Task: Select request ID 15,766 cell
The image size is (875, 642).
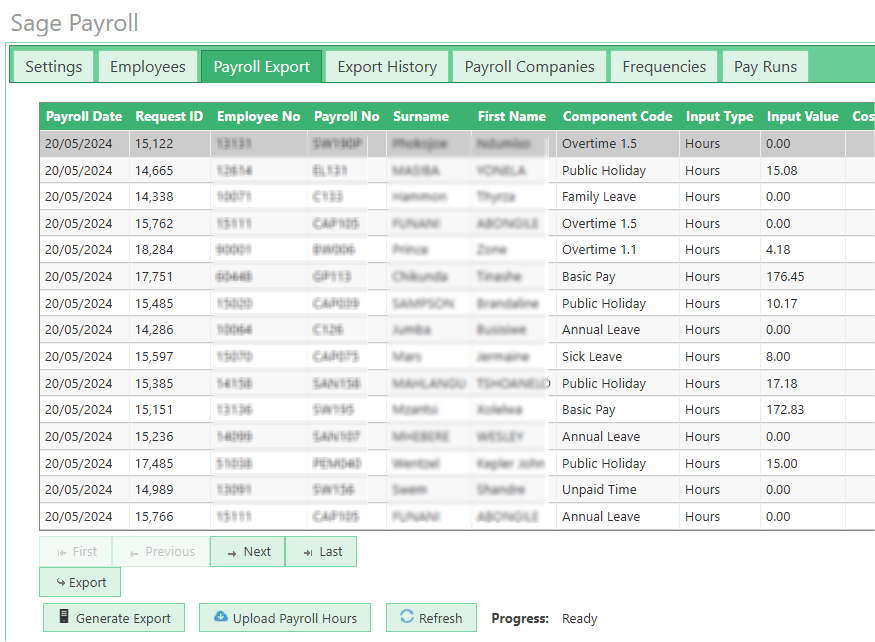Action: (x=170, y=516)
